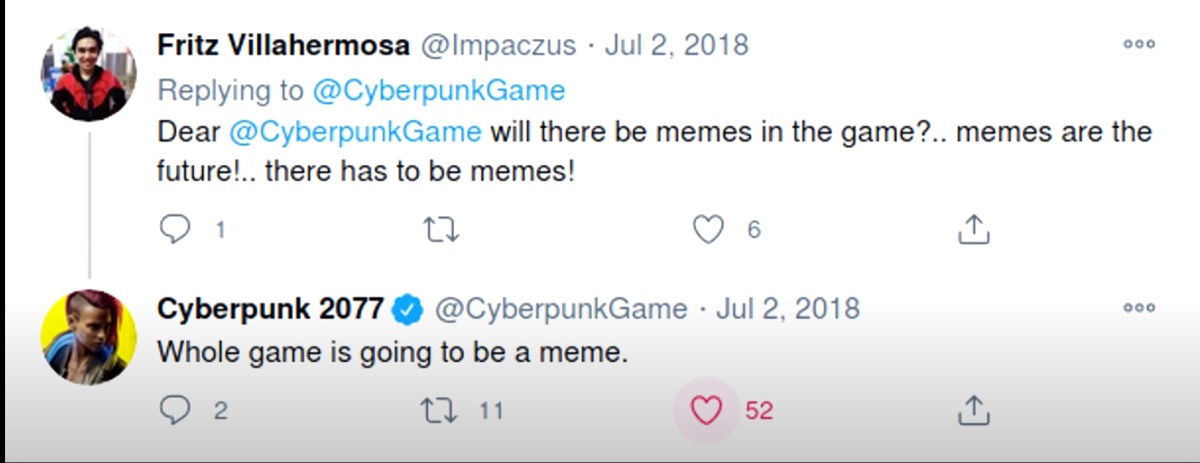This screenshot has width=1200, height=463.
Task: Click the blue verified badge icon
Action: [406, 309]
